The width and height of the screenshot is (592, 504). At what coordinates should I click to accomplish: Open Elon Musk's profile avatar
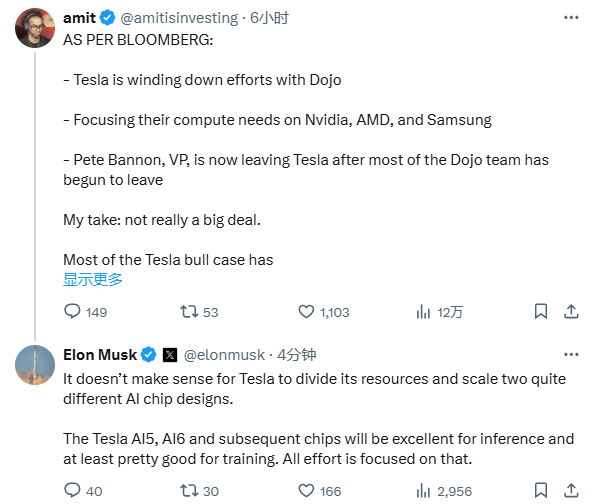click(35, 365)
